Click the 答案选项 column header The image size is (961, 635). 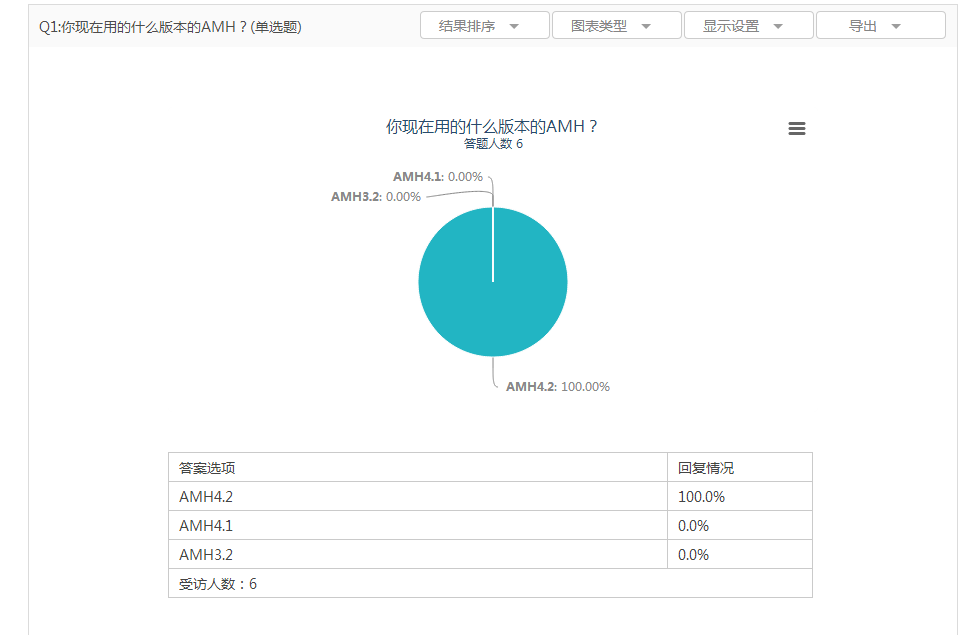pyautogui.click(x=207, y=468)
